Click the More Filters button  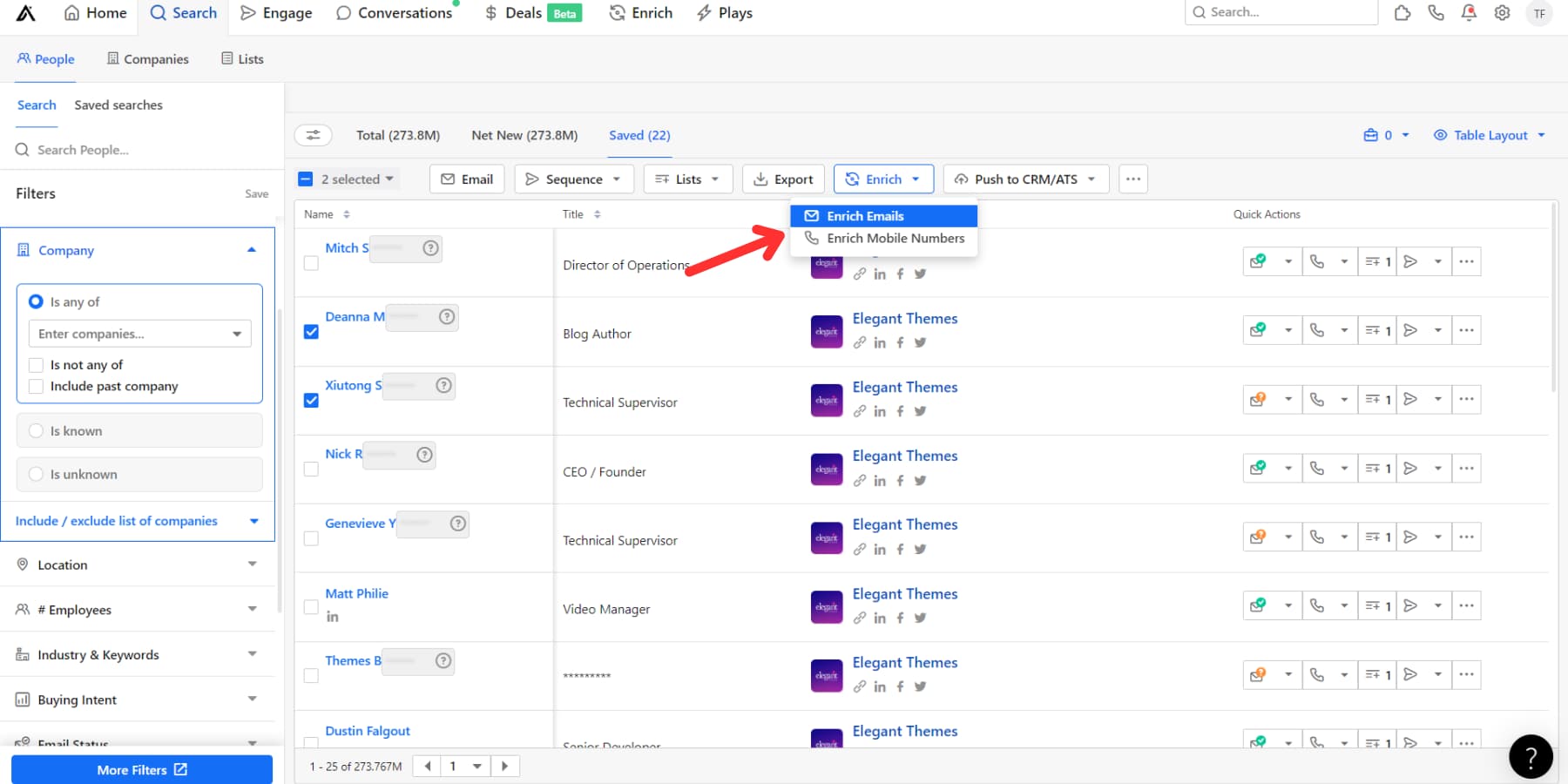pos(142,770)
